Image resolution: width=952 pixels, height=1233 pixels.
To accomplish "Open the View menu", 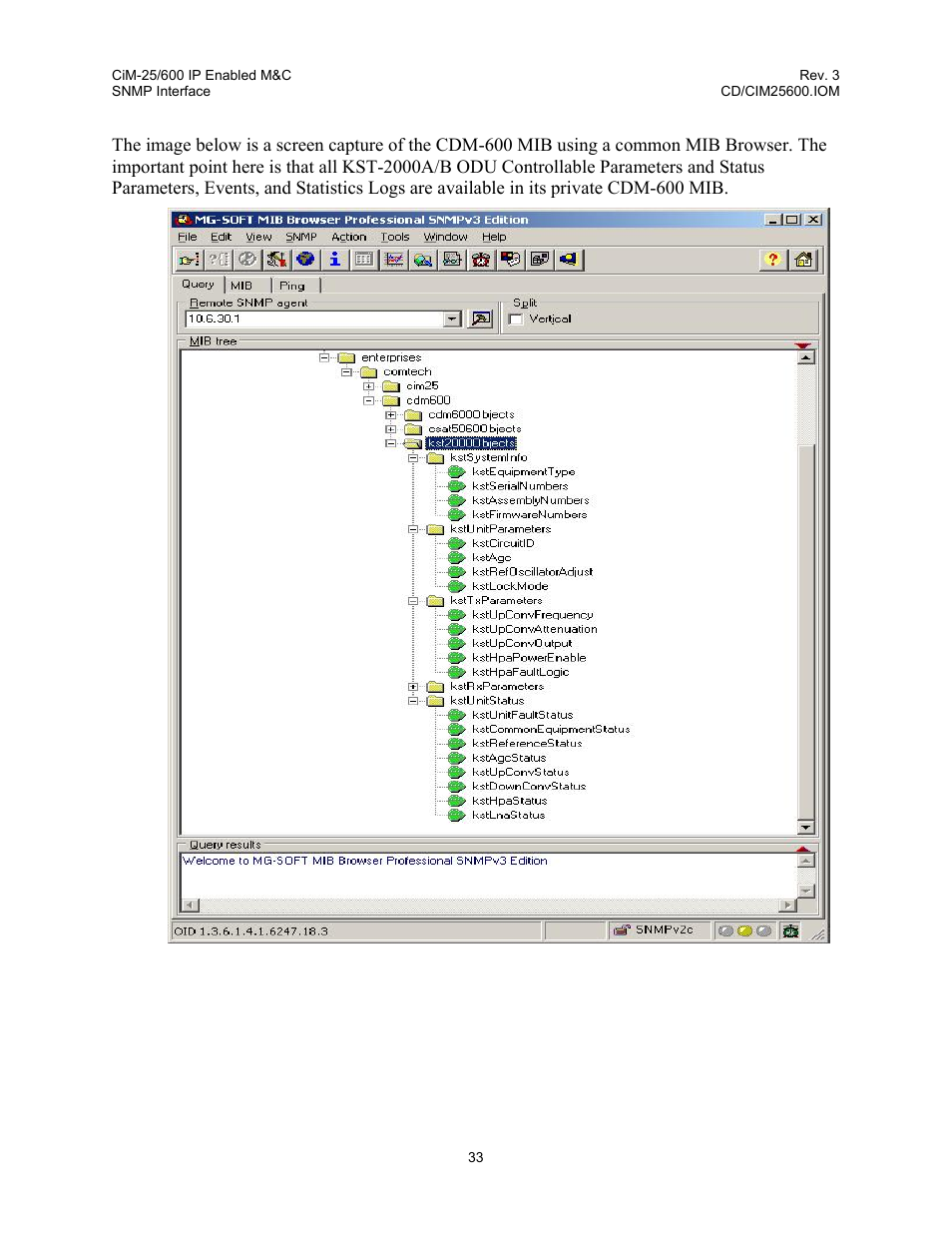I will 258,238.
